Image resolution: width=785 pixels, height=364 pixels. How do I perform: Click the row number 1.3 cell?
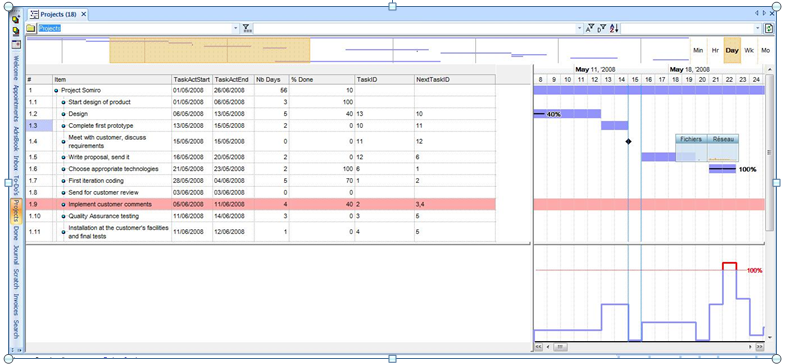pos(39,126)
